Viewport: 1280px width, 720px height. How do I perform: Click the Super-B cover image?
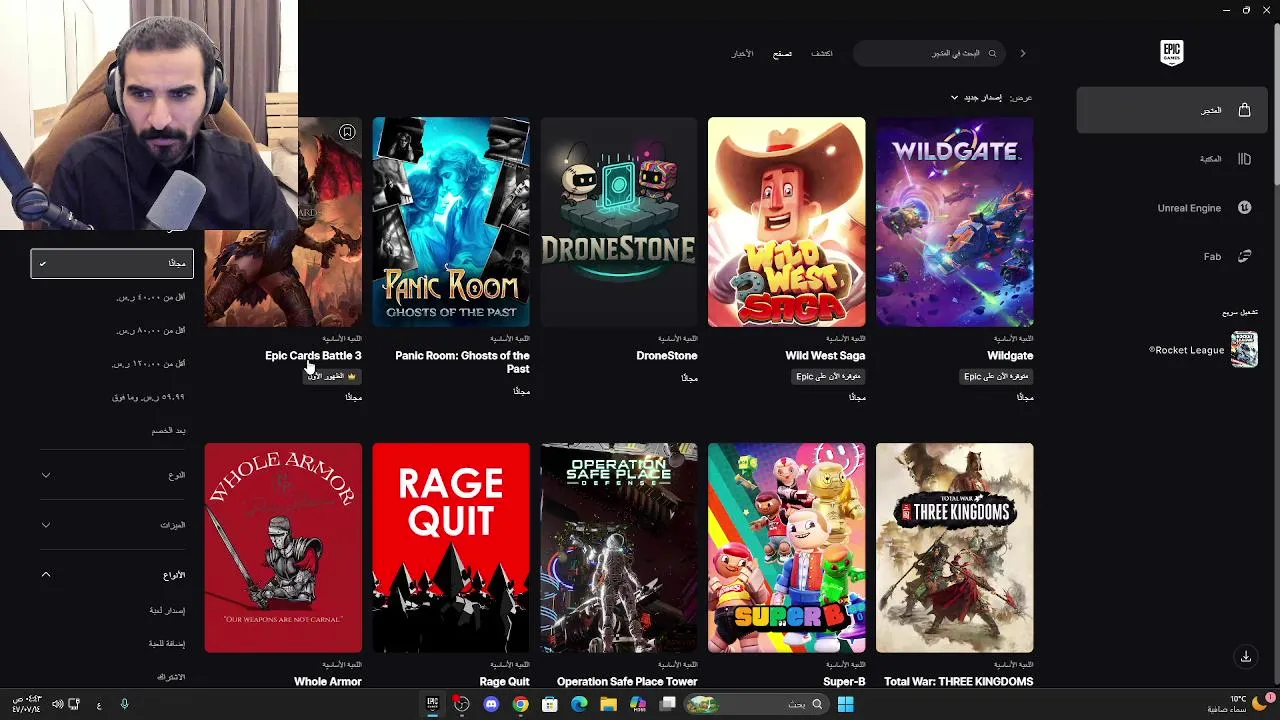click(787, 548)
